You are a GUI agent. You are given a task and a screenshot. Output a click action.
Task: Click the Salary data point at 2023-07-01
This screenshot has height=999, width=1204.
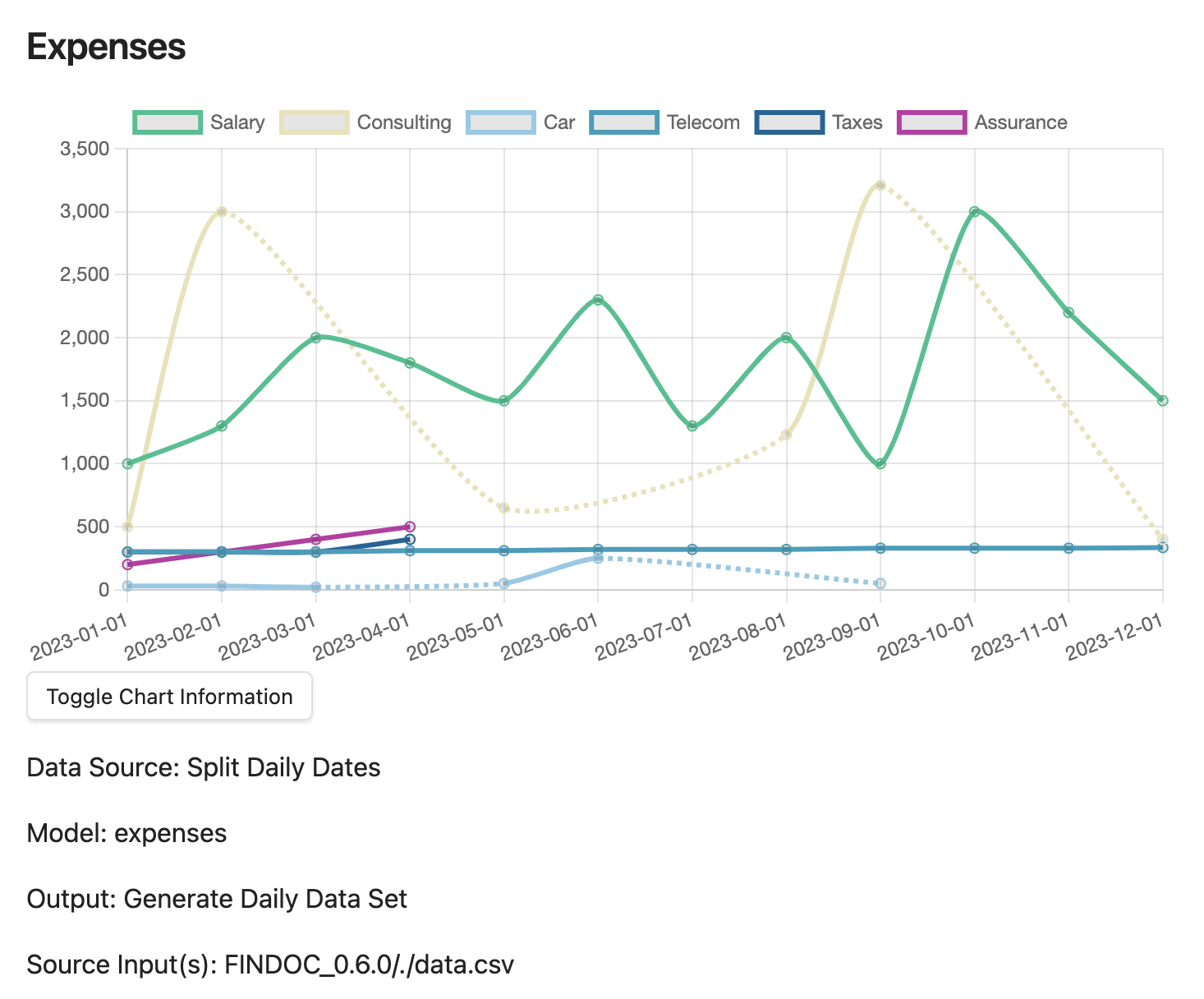click(692, 426)
